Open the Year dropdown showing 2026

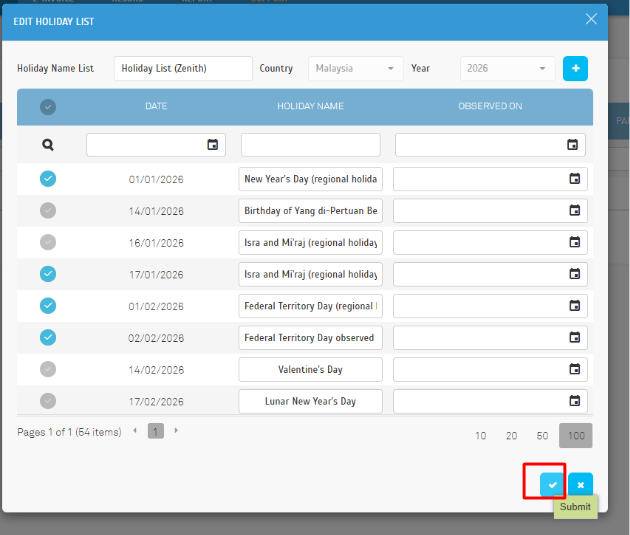click(507, 69)
